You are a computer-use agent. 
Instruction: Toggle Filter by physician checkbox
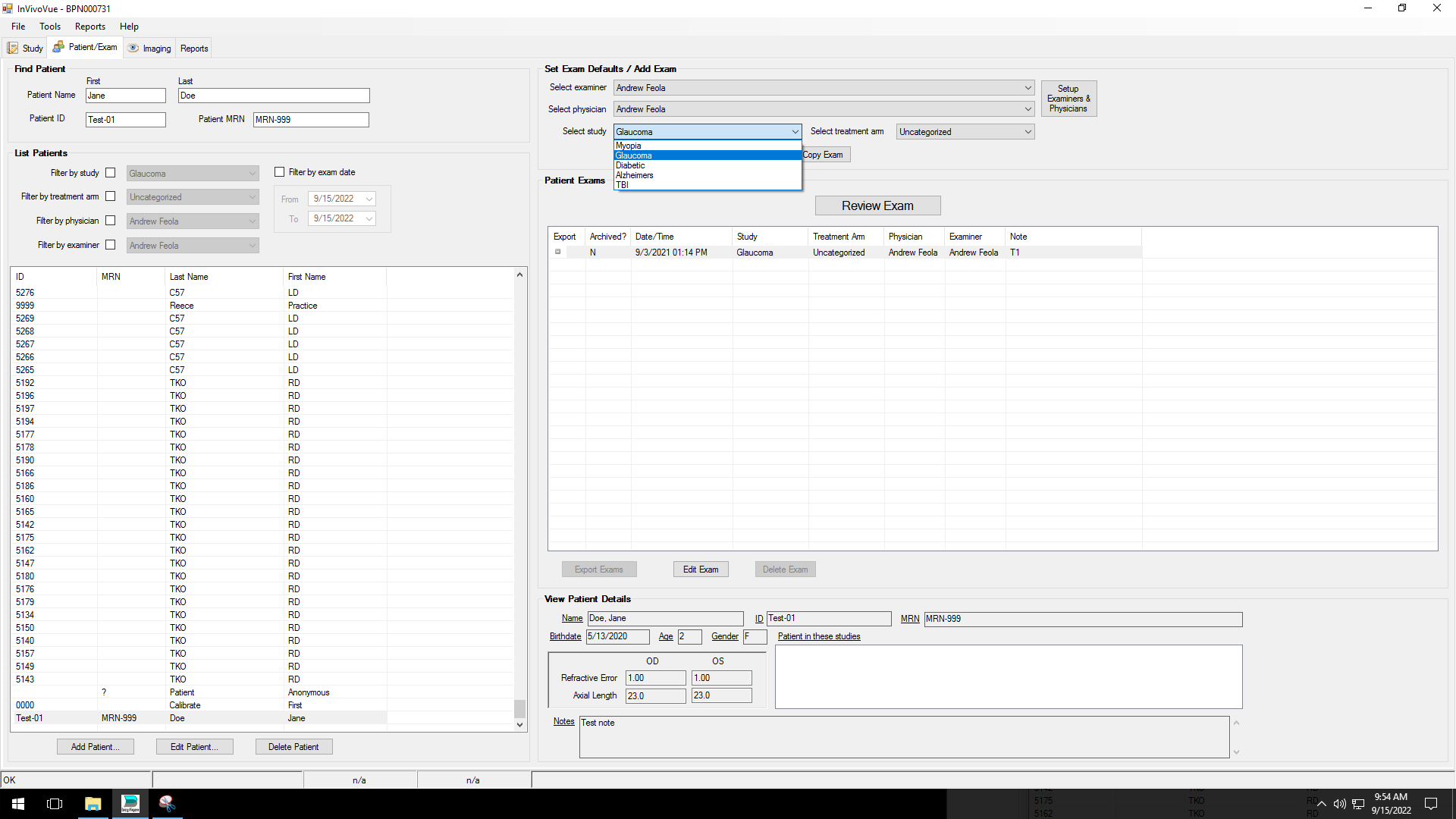coord(111,221)
